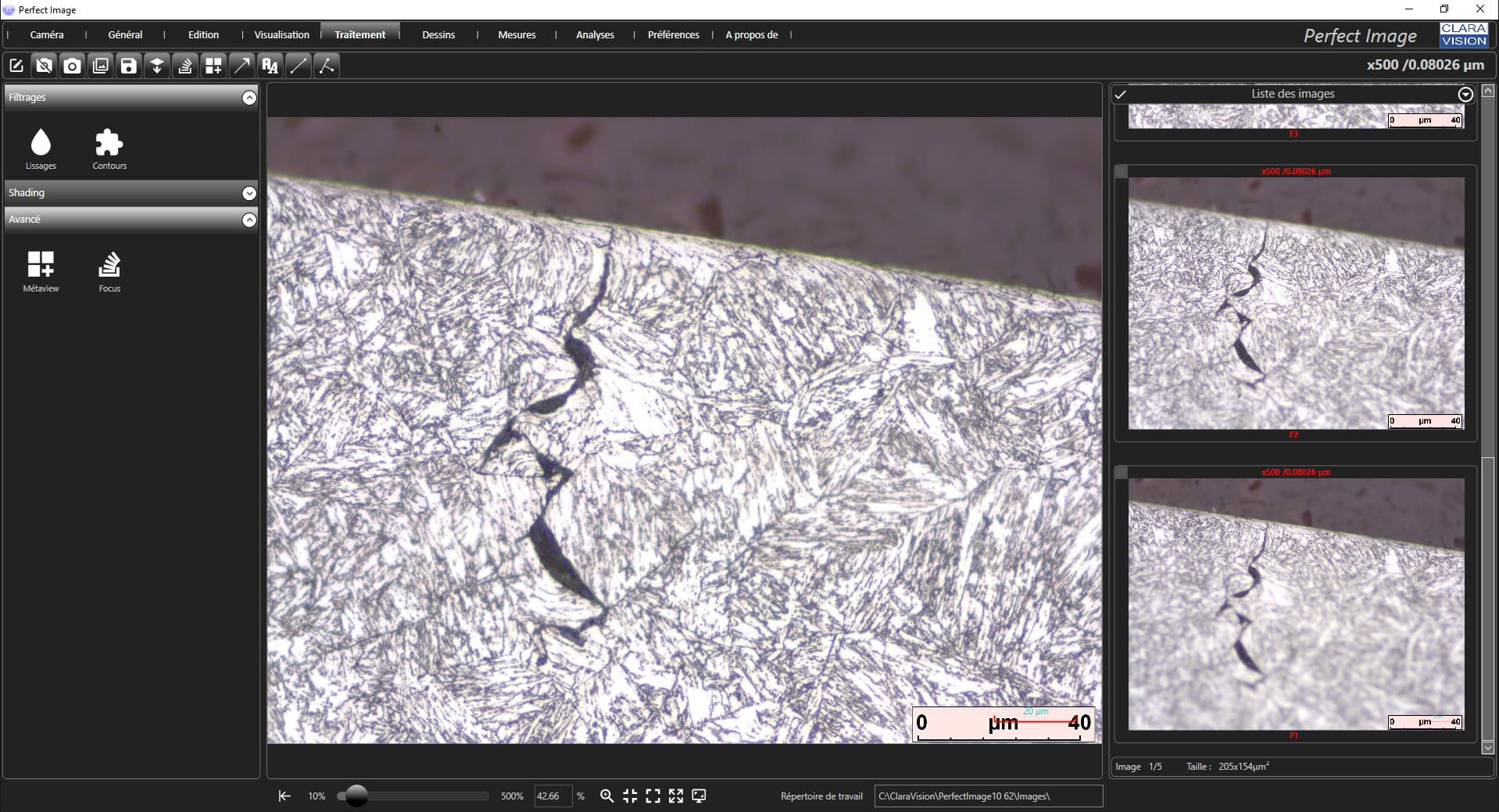Click the camera-off toolbar icon
This screenshot has height=812, width=1499.
click(x=44, y=66)
